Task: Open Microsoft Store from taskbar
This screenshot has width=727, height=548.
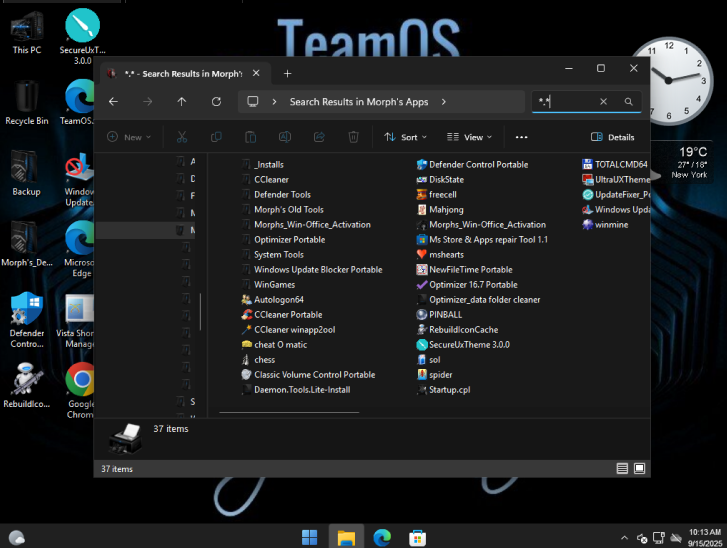Action: [x=417, y=538]
